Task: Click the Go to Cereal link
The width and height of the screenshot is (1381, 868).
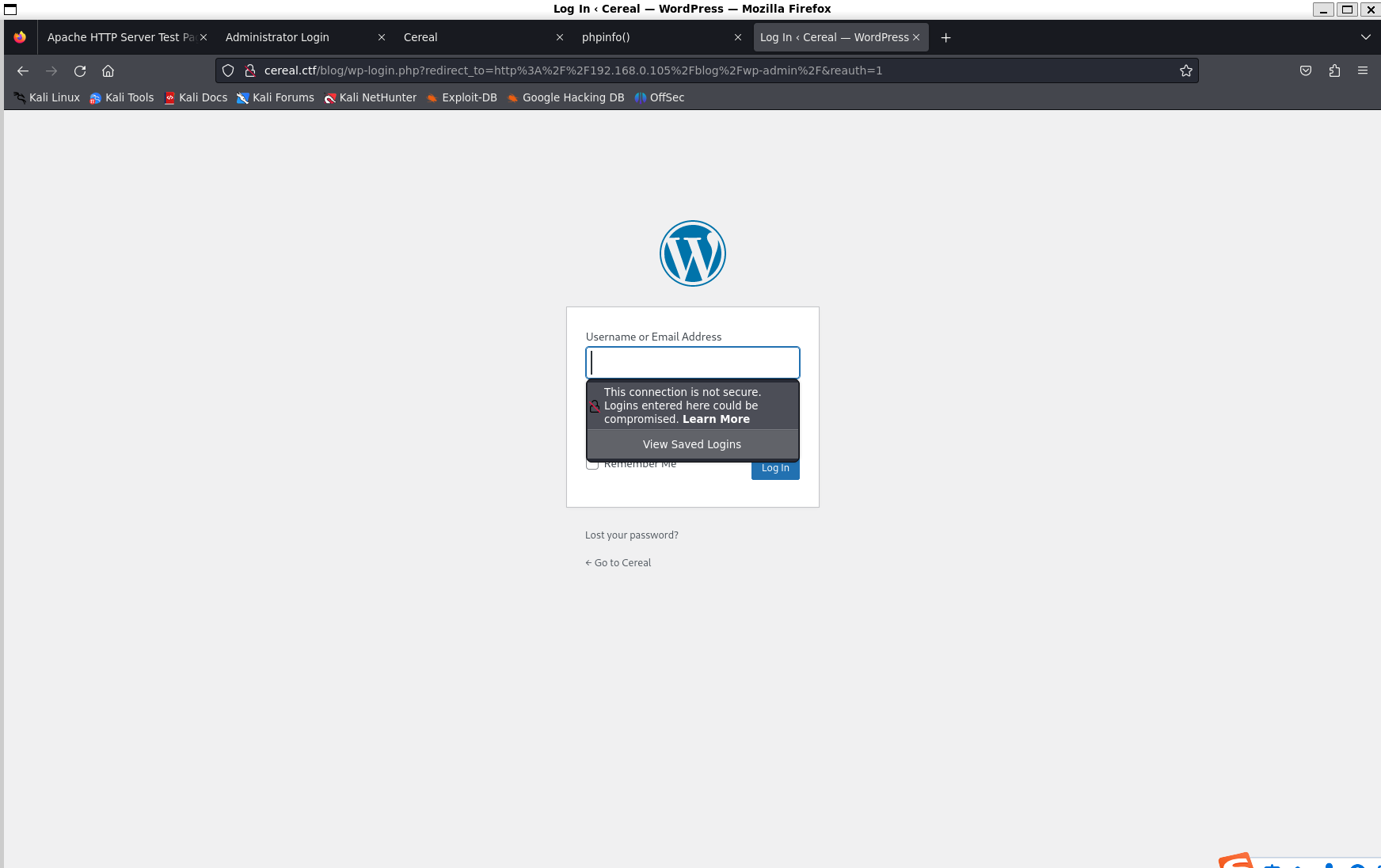Action: (618, 563)
